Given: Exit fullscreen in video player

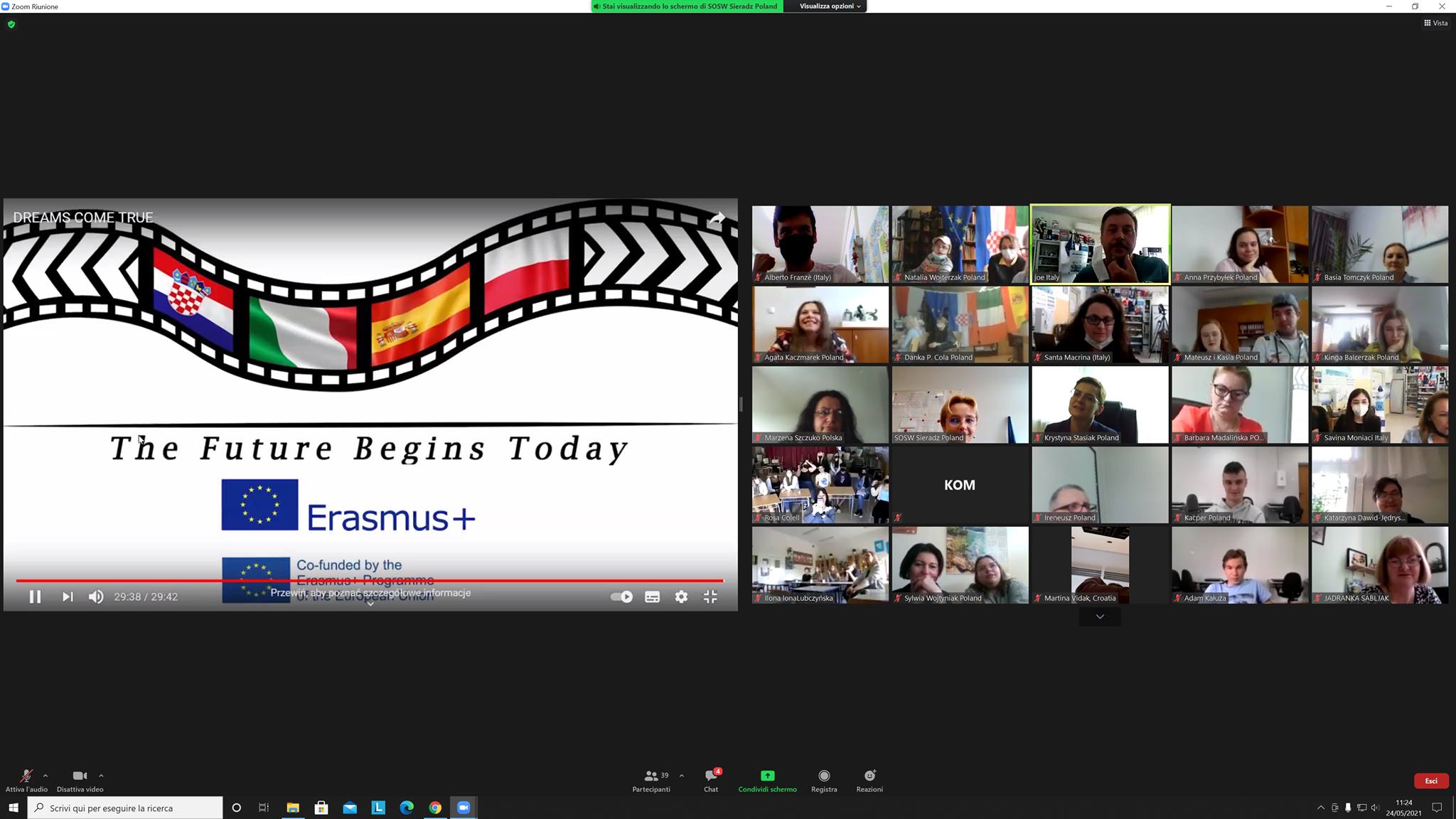Looking at the screenshot, I should point(710,596).
